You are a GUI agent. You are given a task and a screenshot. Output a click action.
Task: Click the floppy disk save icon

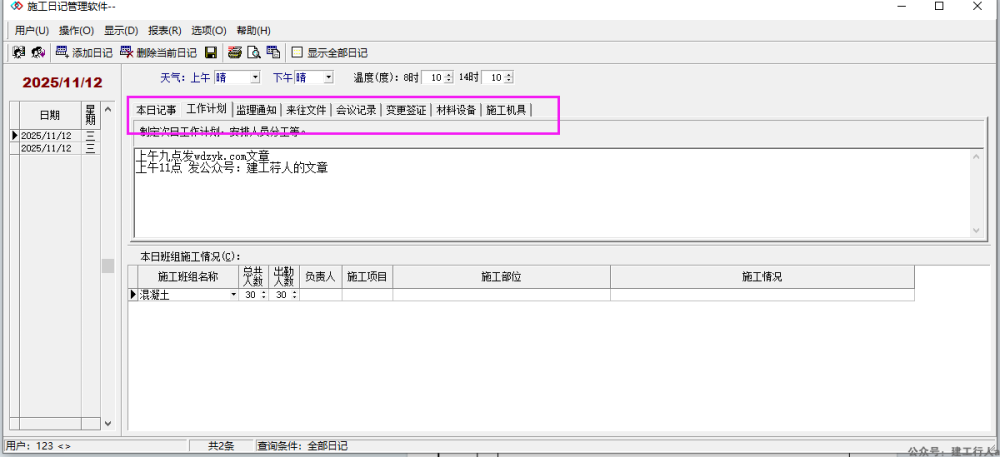211,52
